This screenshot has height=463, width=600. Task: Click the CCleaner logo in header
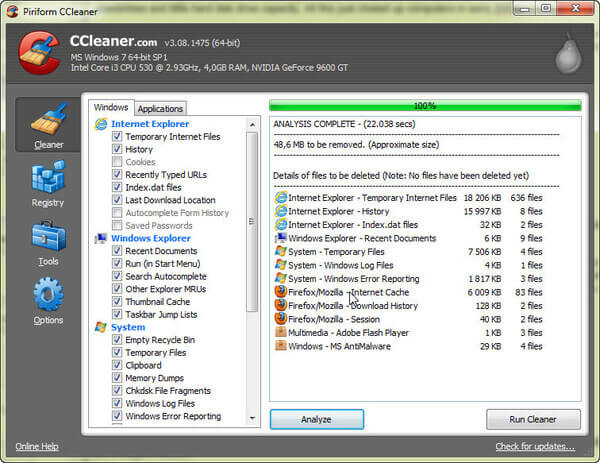[39, 52]
